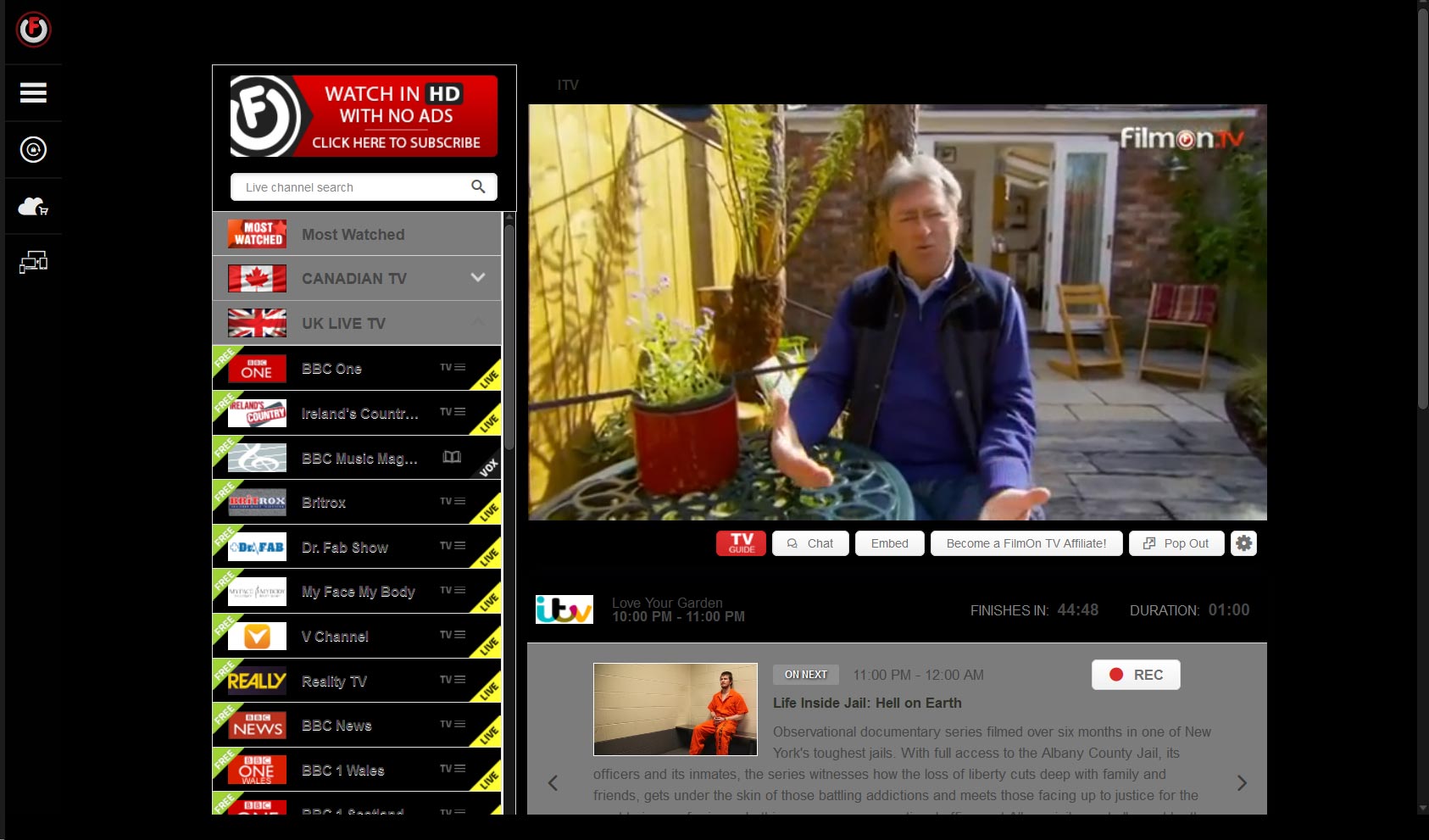Click the video player area

[898, 312]
